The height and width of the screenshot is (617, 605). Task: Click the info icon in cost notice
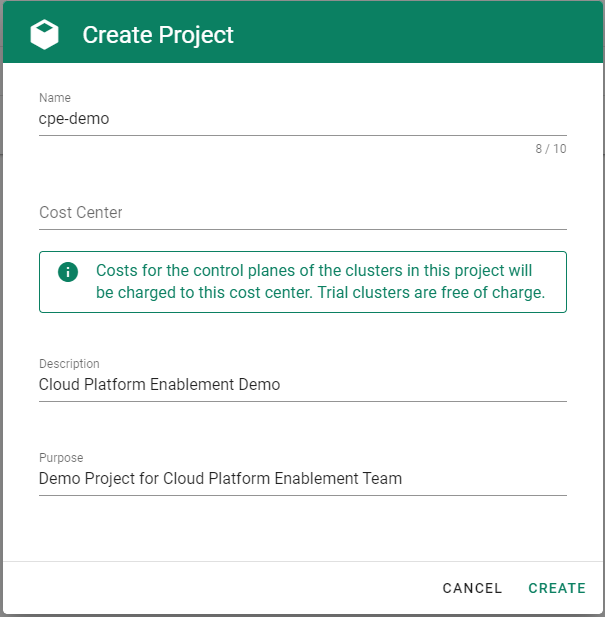click(x=68, y=272)
